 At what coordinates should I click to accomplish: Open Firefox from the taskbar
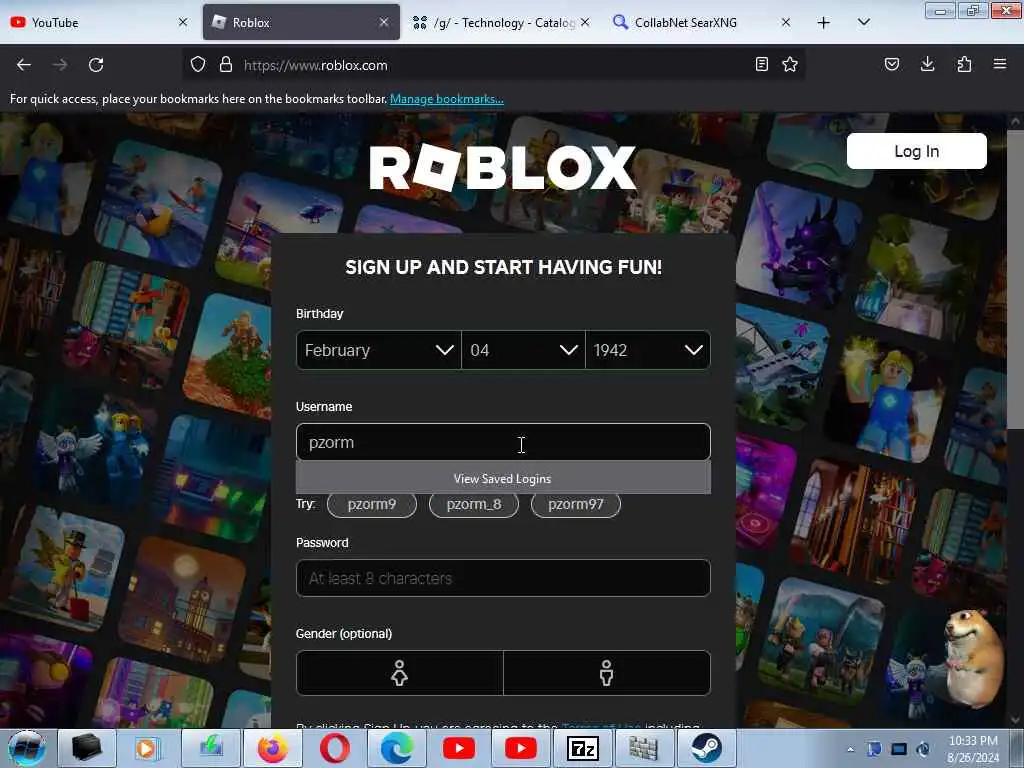pos(272,748)
